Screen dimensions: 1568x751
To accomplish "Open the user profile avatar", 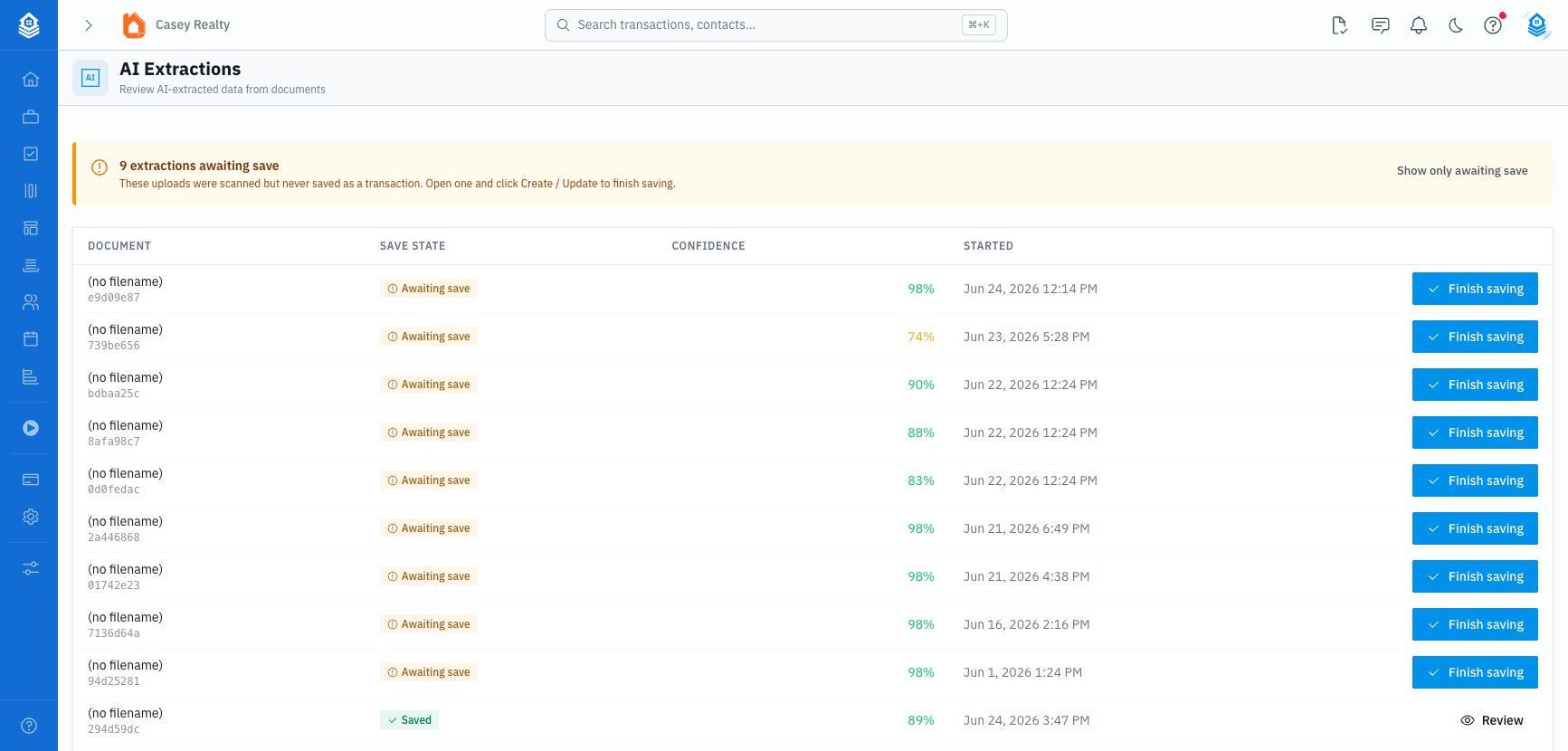I will (x=1537, y=25).
